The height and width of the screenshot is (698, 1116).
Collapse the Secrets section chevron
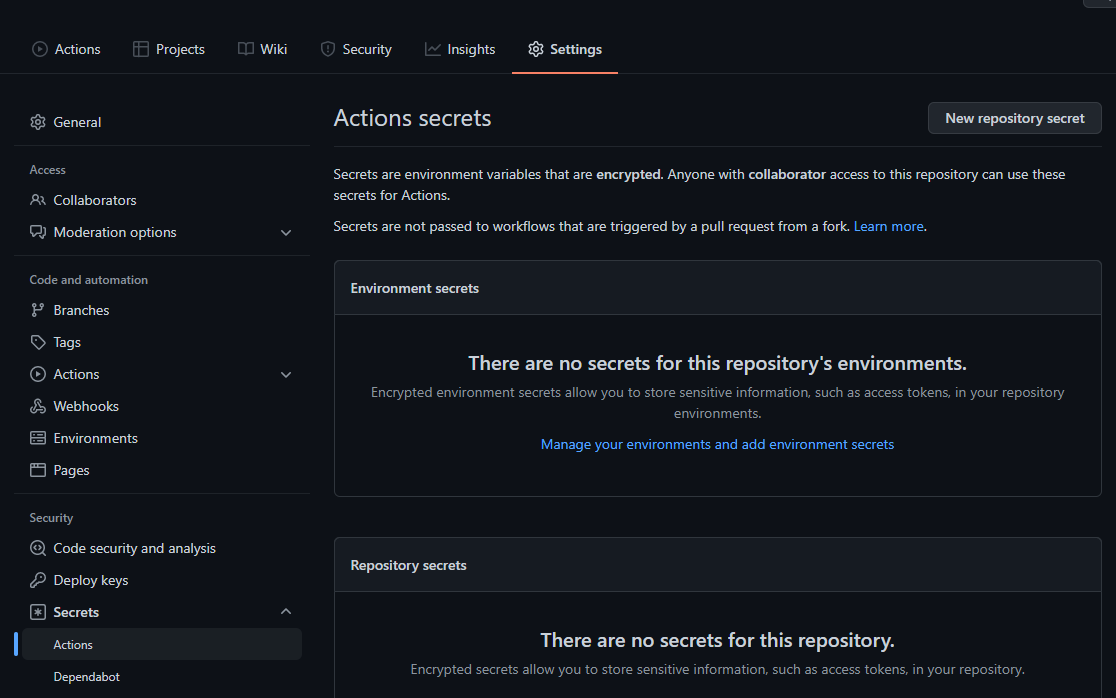point(286,612)
